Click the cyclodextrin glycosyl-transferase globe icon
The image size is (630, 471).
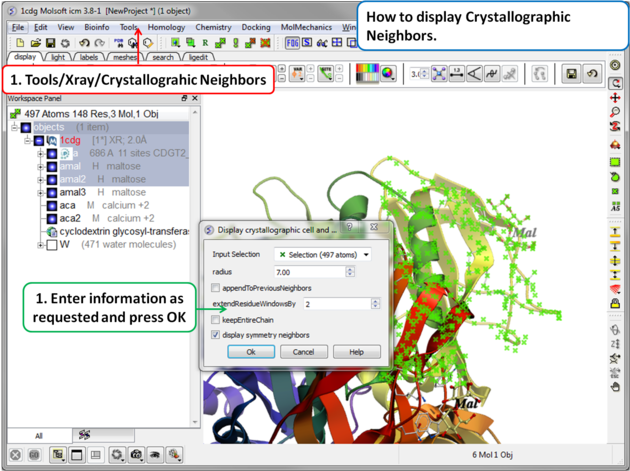[x=52, y=232]
